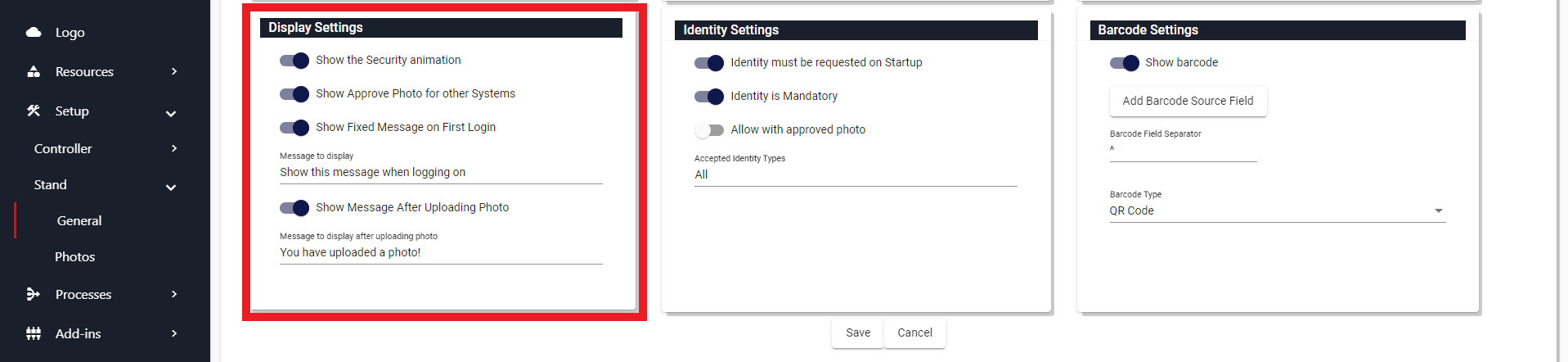Screen dimensions: 1568x362
Task: Disable Show Fixed Message on First Login
Action: pyautogui.click(x=294, y=128)
